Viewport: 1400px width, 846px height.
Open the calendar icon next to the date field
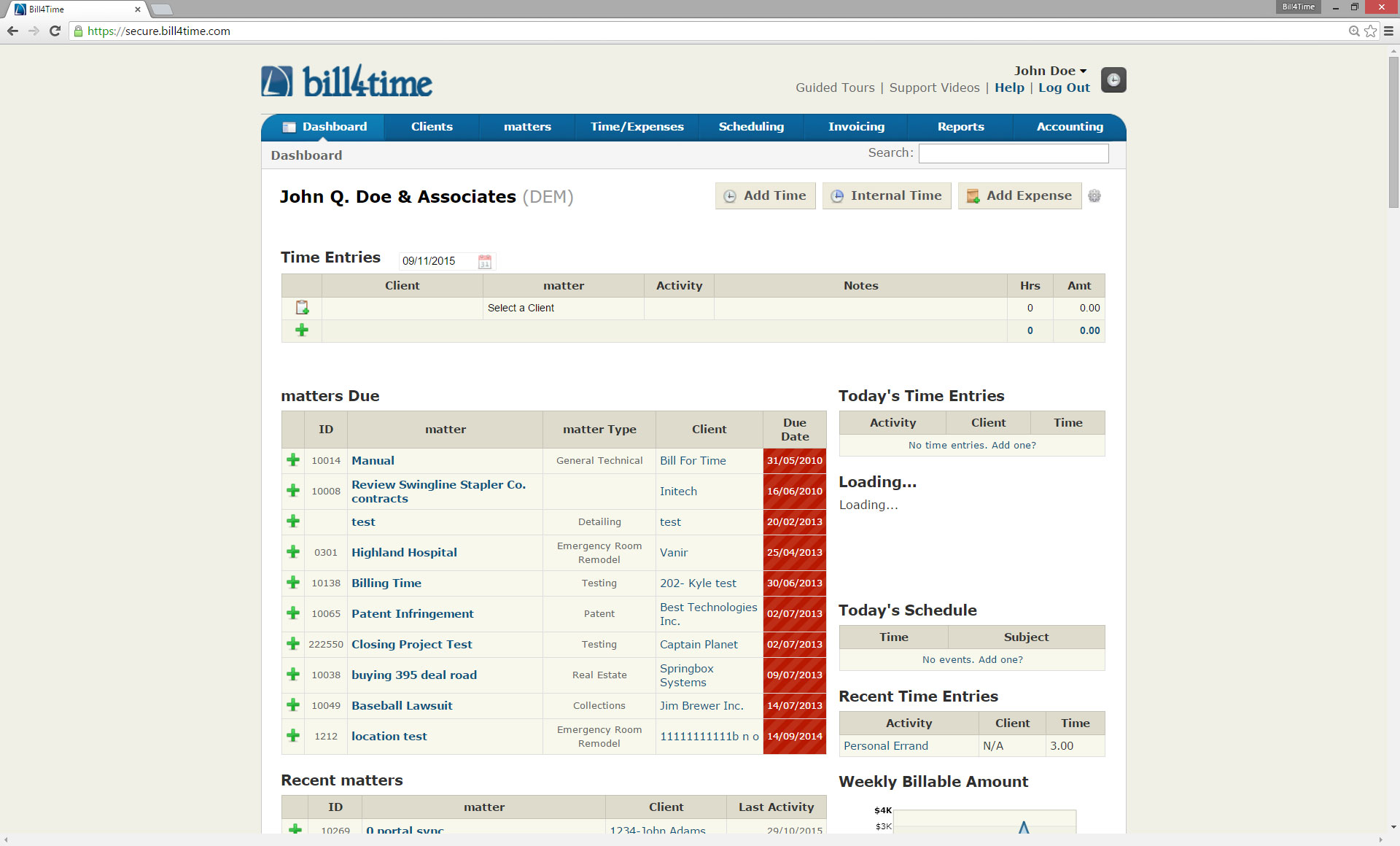coord(484,261)
